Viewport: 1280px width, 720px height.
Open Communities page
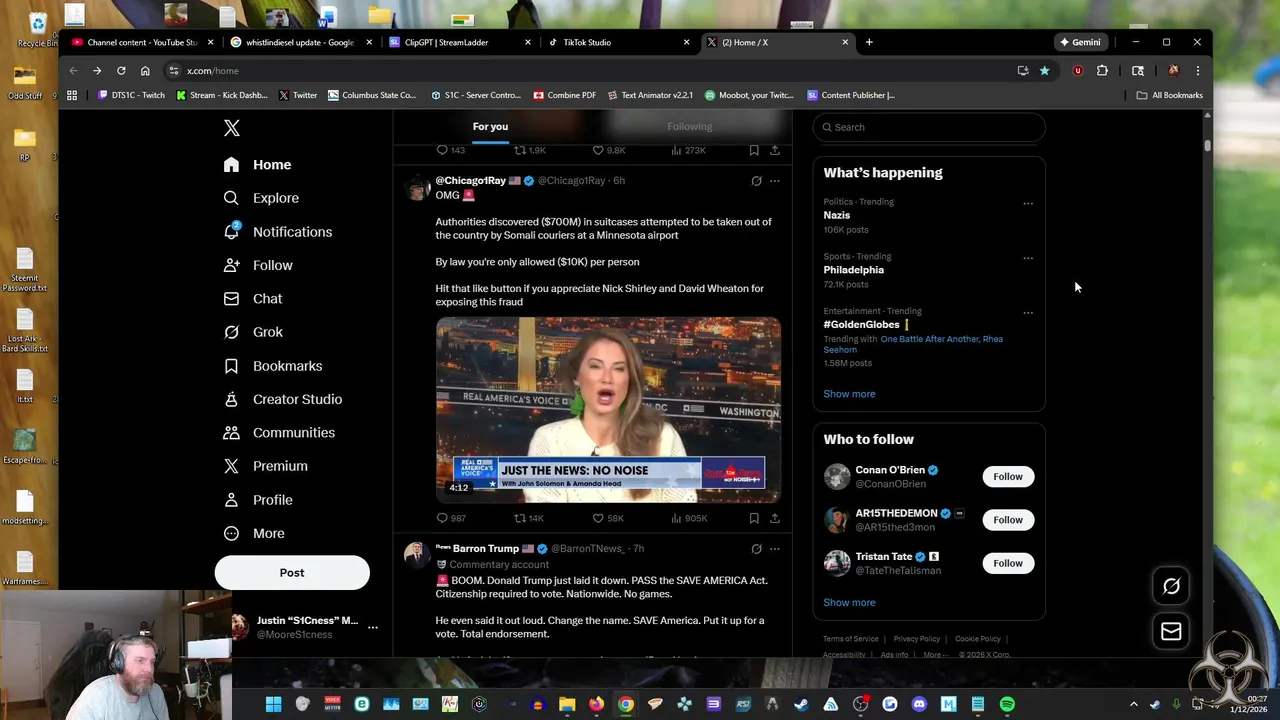[279, 433]
